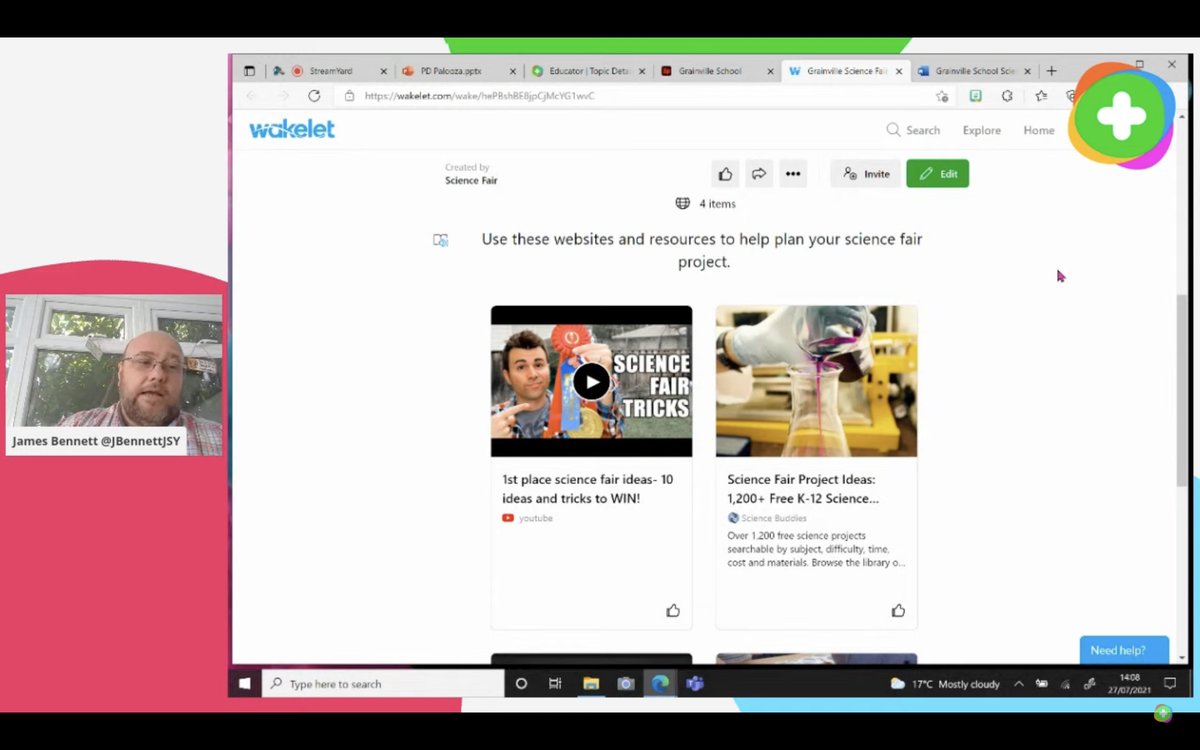Switch to the Grainville School Science Word tab

click(x=973, y=71)
